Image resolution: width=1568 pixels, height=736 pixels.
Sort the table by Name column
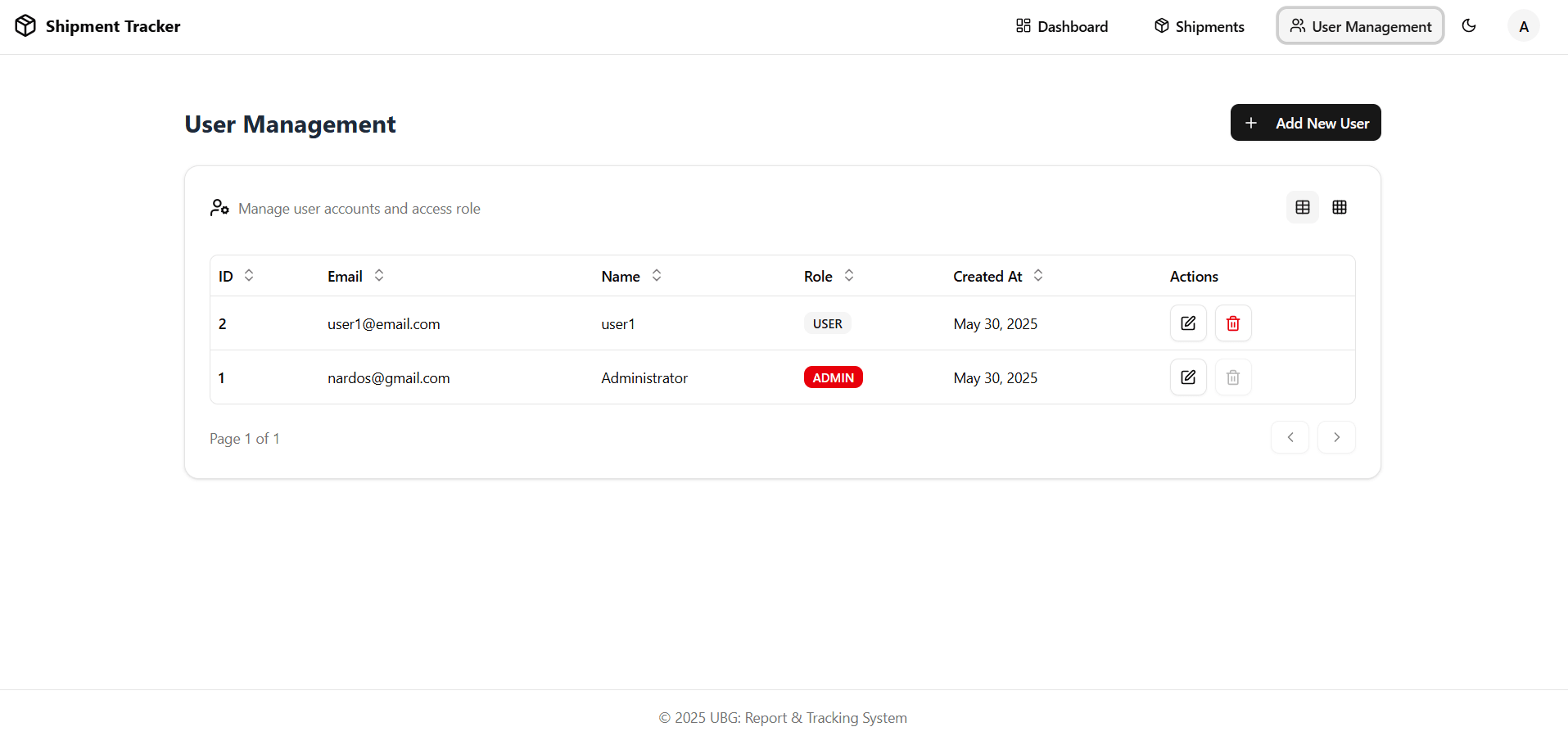click(x=631, y=276)
